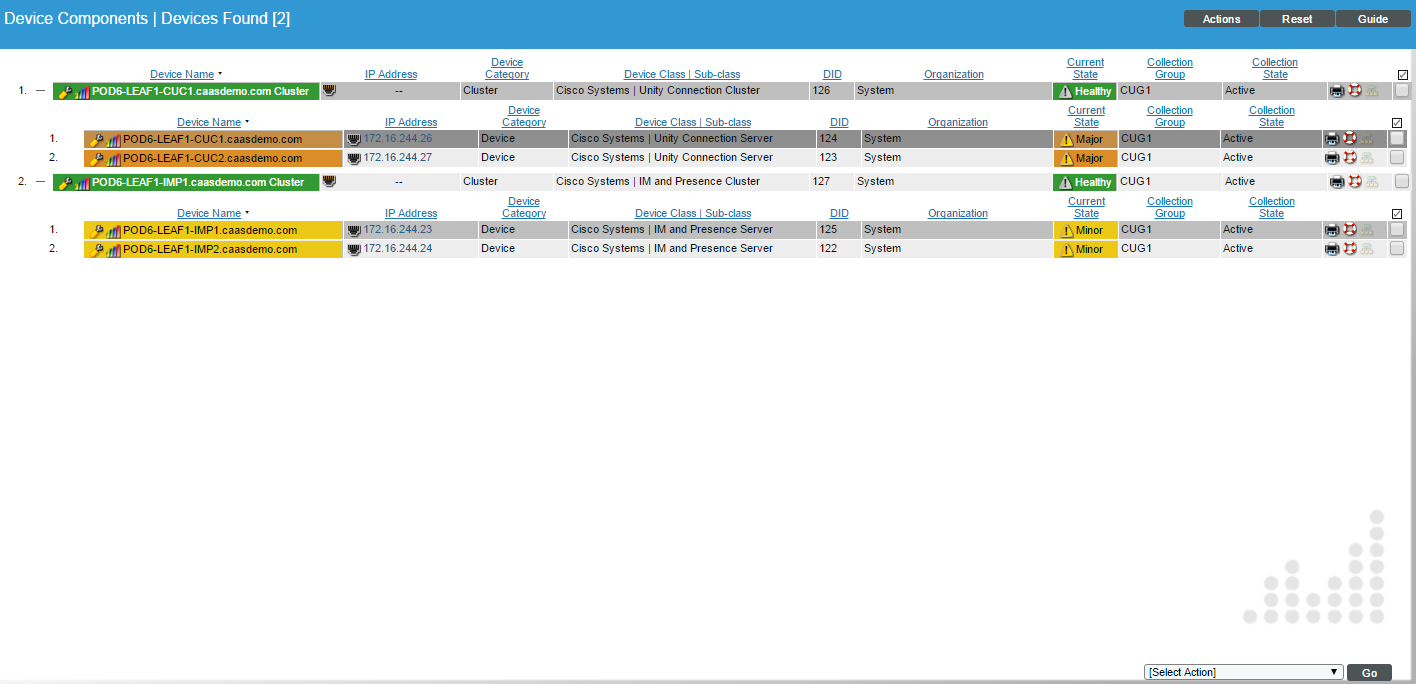The width and height of the screenshot is (1416, 684).
Task: Collapse the POD6-LEAF1-CUC1 Cluster tree row
Action: point(40,91)
